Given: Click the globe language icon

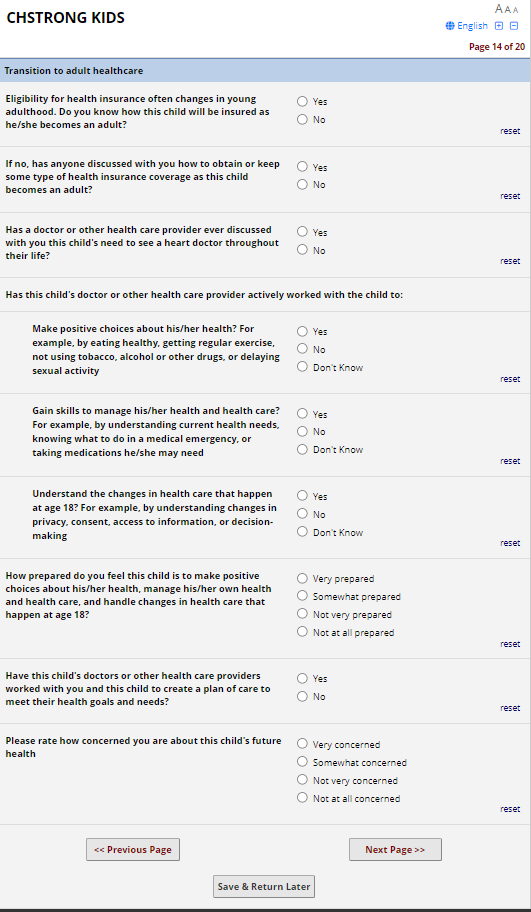Looking at the screenshot, I should [450, 26].
